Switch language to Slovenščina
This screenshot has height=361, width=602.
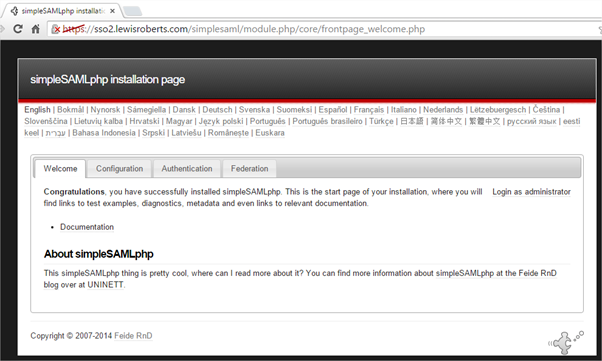point(46,121)
